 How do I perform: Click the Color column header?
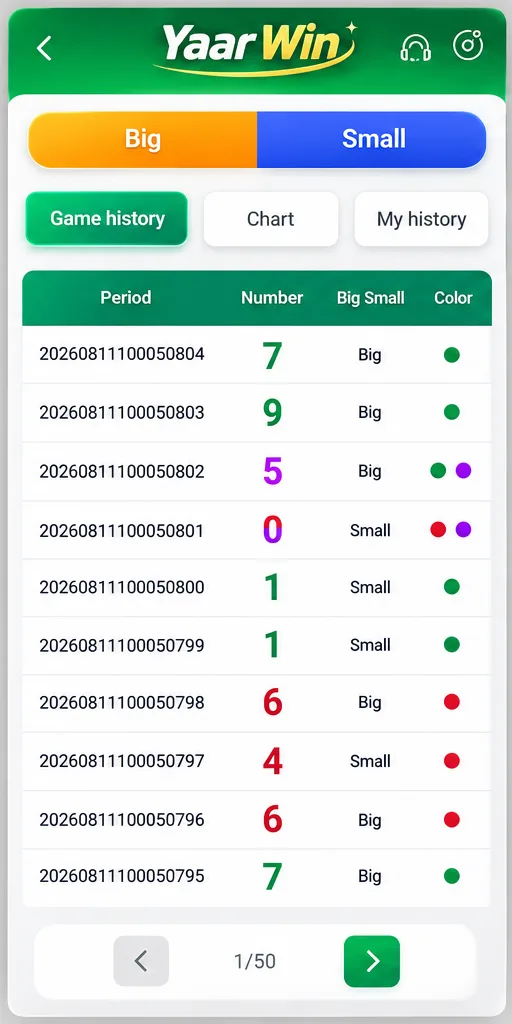(453, 298)
